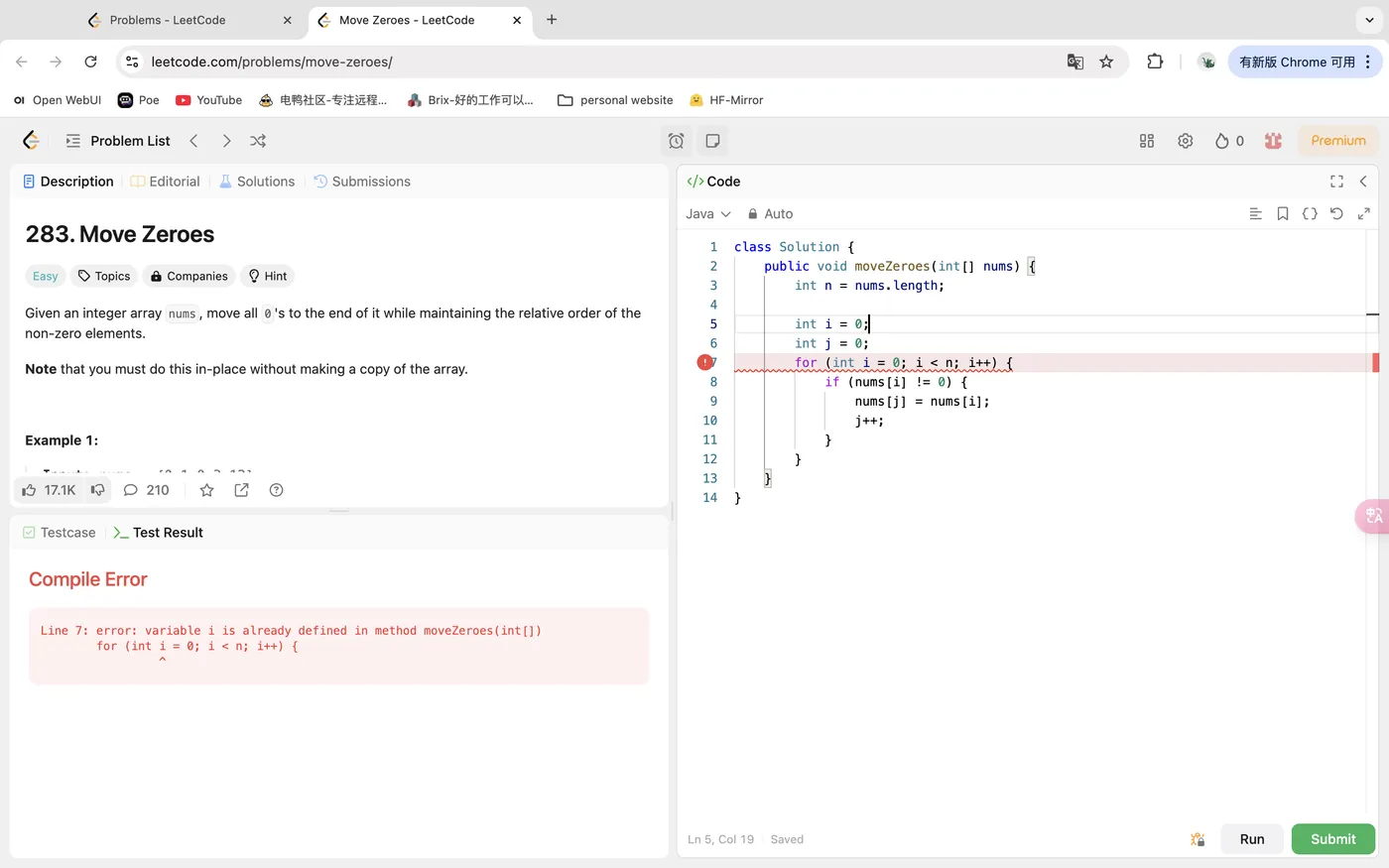
Task: Bookmark this page with the star
Action: point(1106,62)
